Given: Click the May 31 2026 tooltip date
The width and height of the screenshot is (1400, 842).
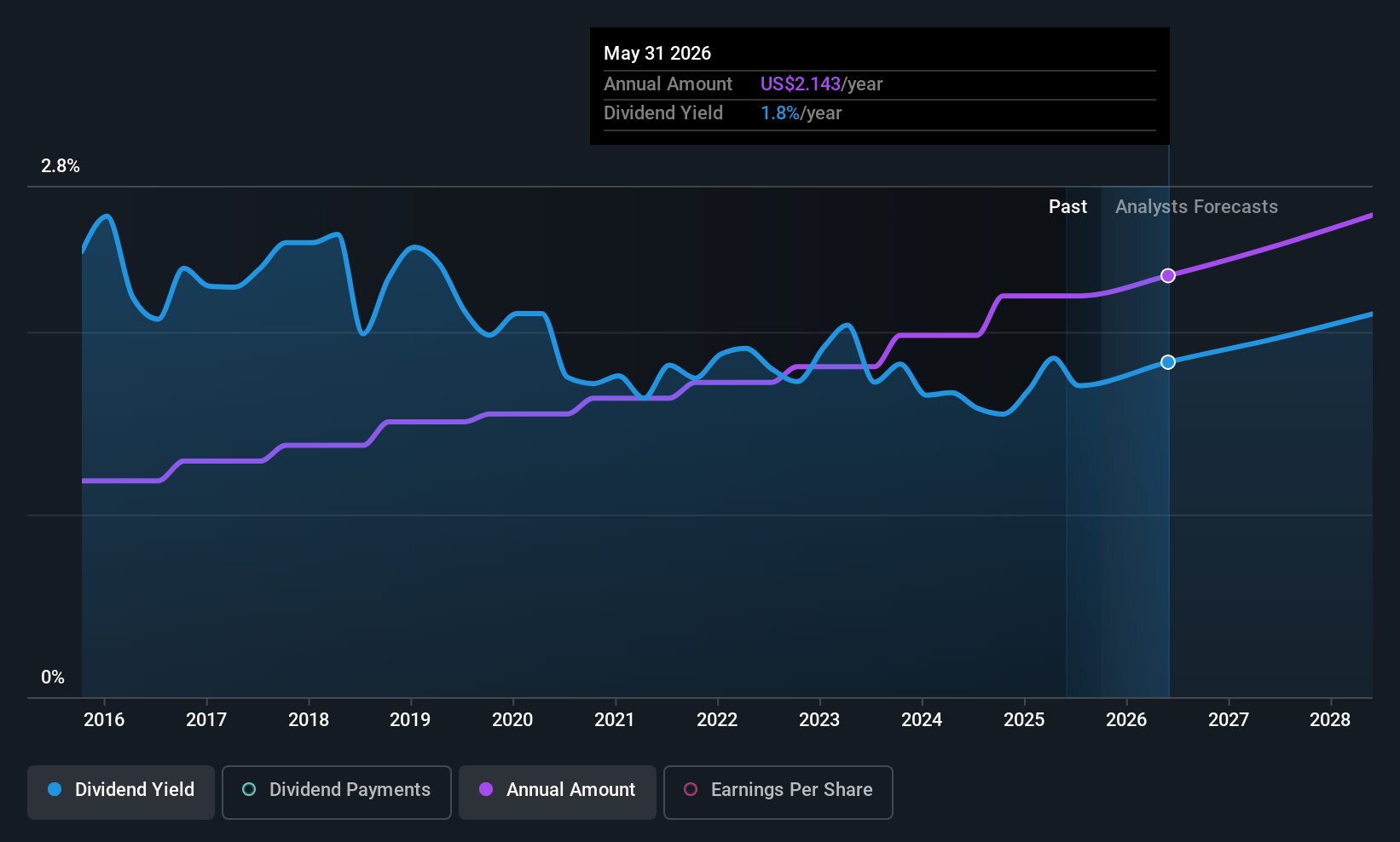Looking at the screenshot, I should tap(657, 54).
